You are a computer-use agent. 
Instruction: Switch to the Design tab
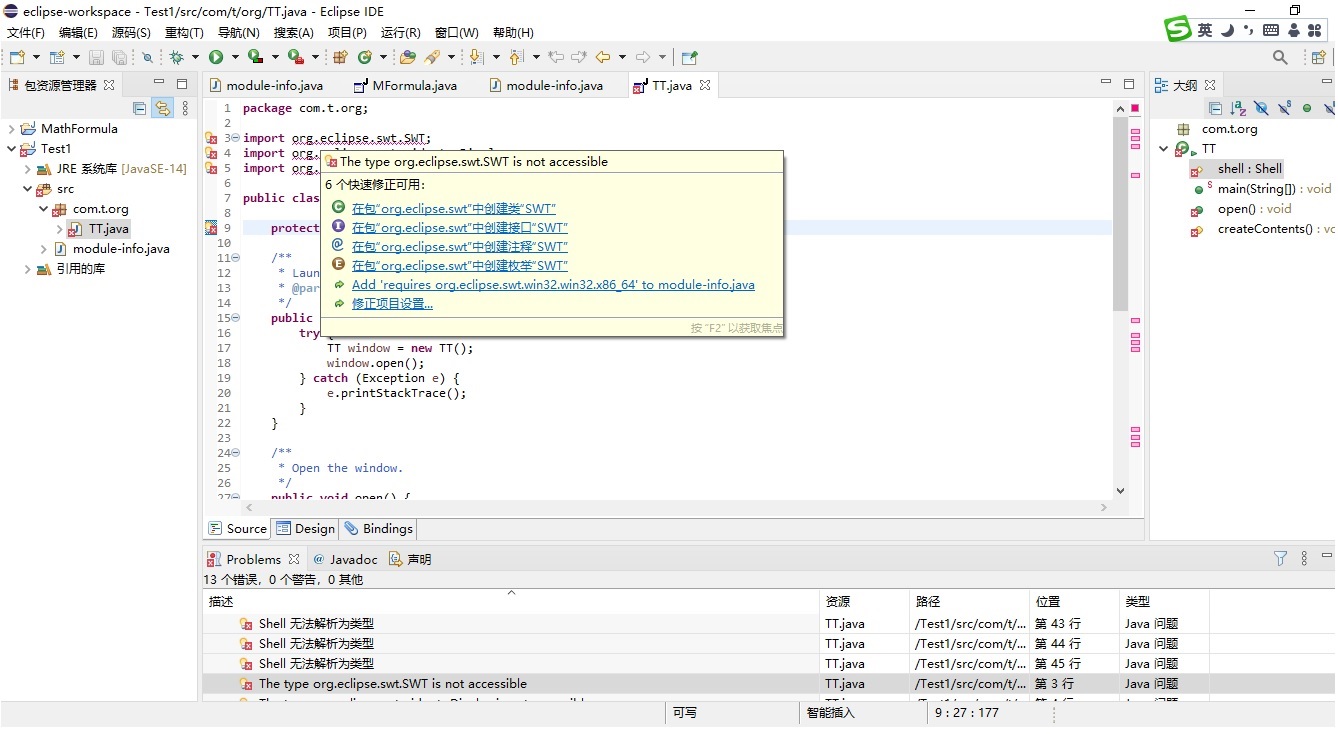point(305,529)
